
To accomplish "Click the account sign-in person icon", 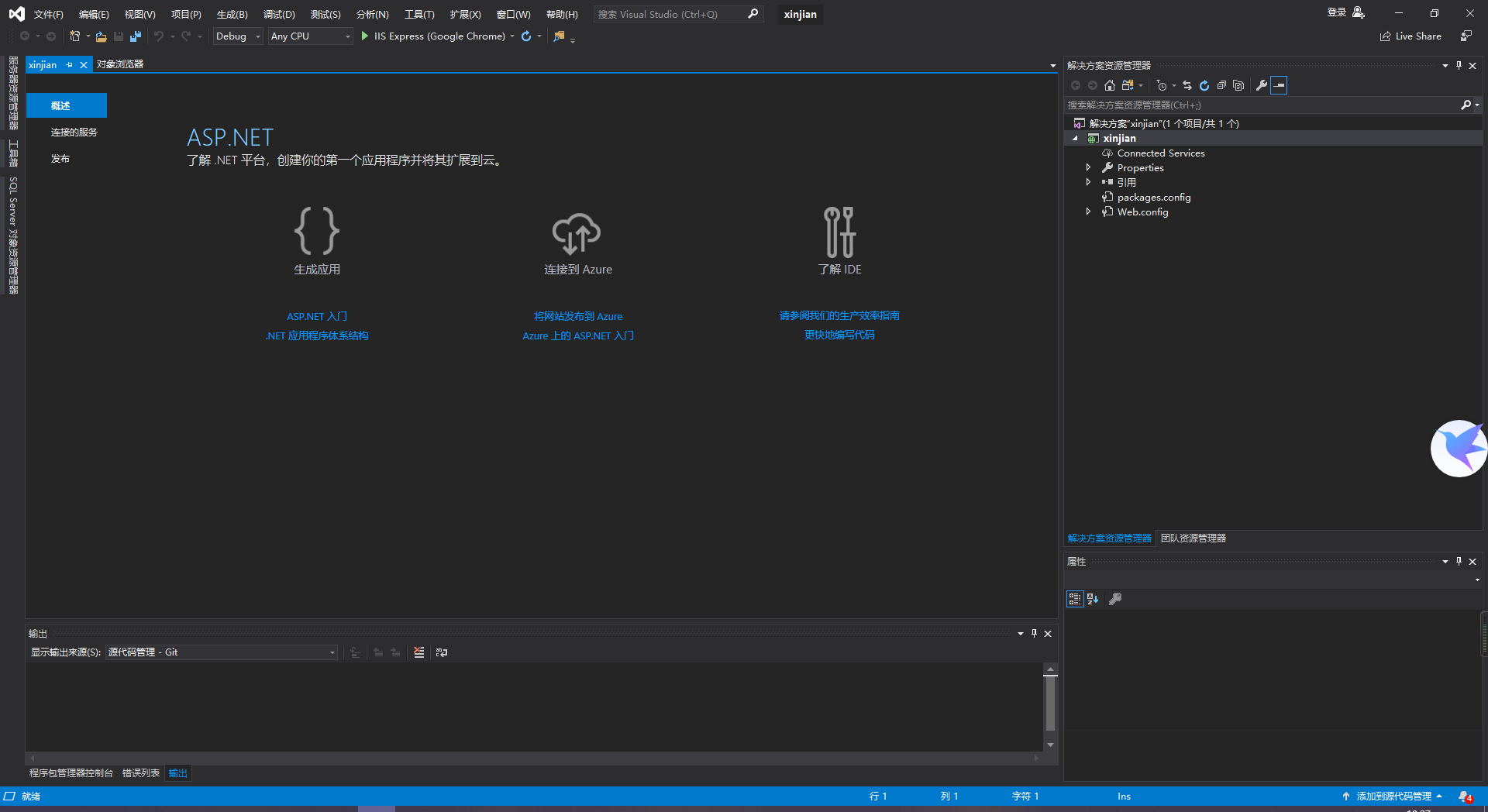I will click(x=1358, y=13).
